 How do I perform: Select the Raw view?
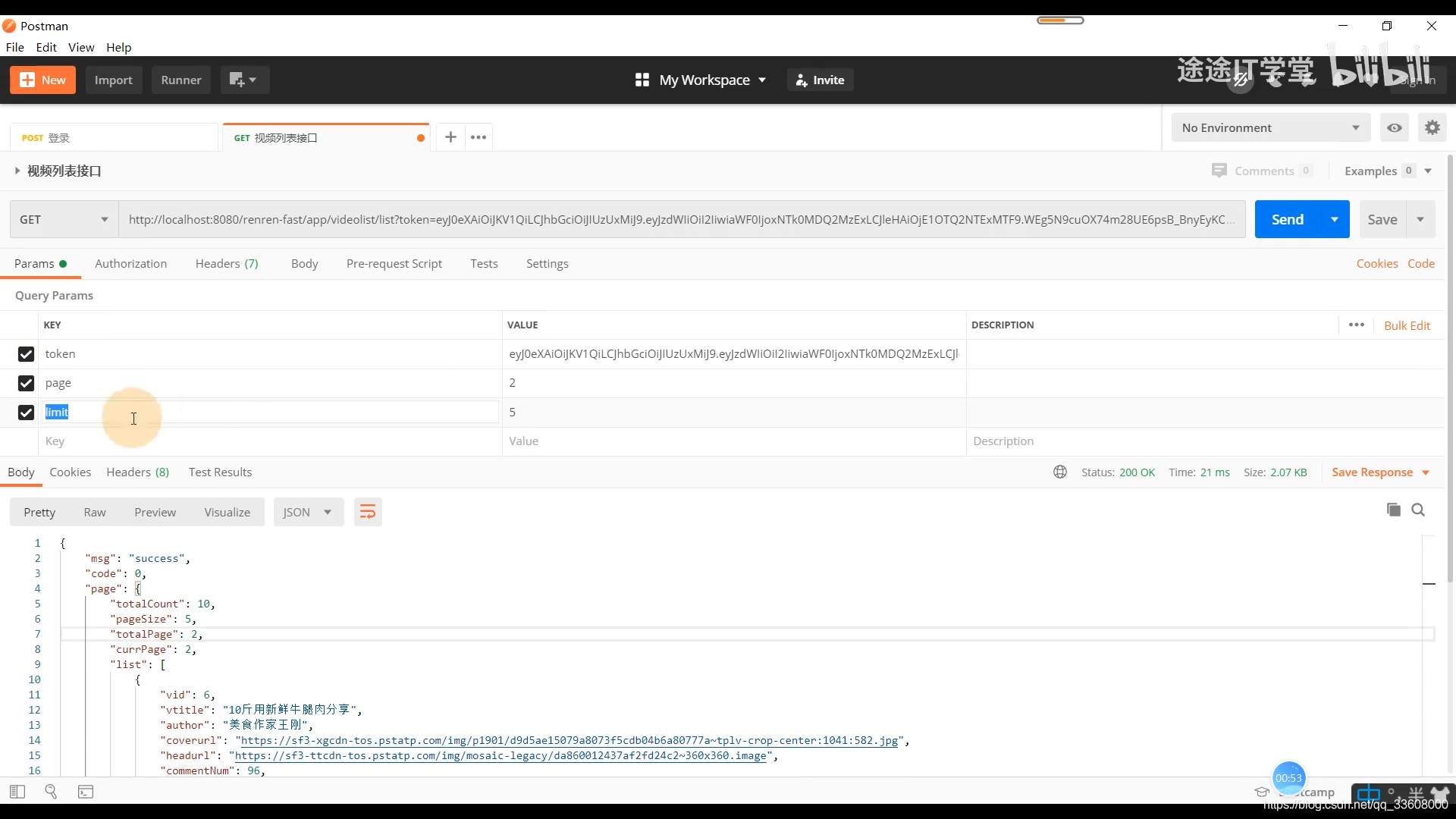(x=95, y=512)
